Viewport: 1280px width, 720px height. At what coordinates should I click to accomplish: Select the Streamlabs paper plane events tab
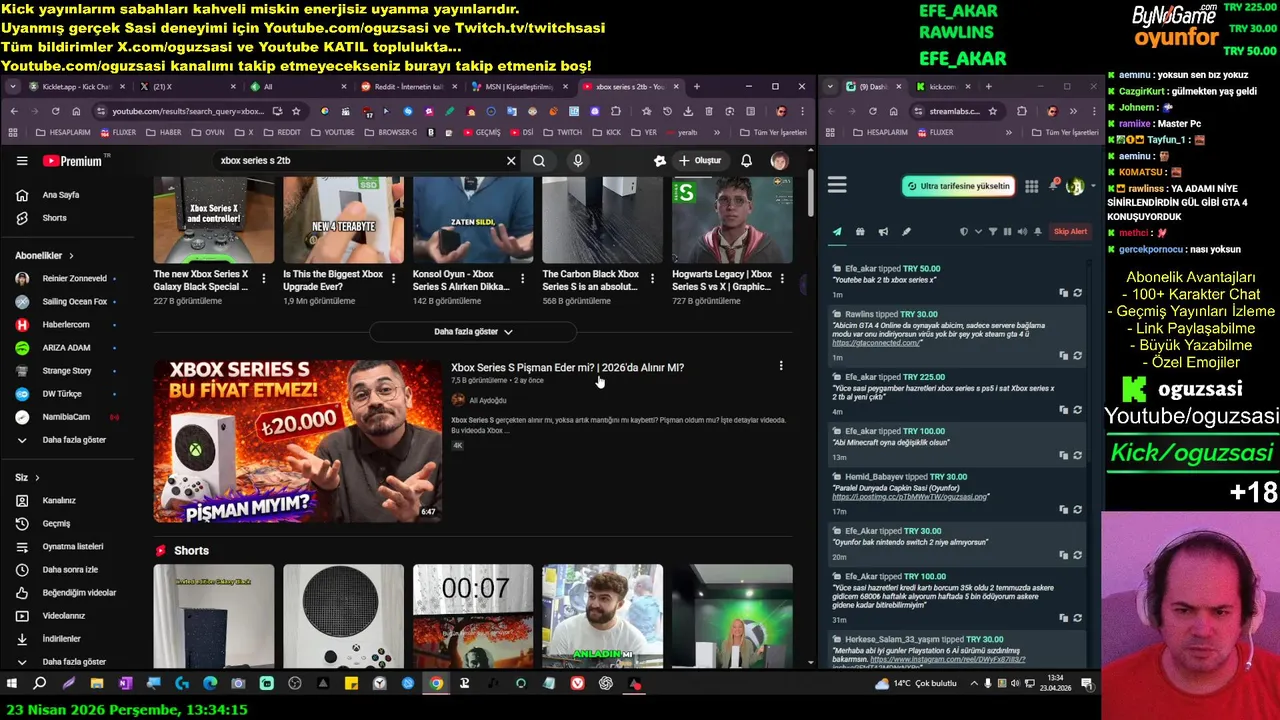coord(837,232)
